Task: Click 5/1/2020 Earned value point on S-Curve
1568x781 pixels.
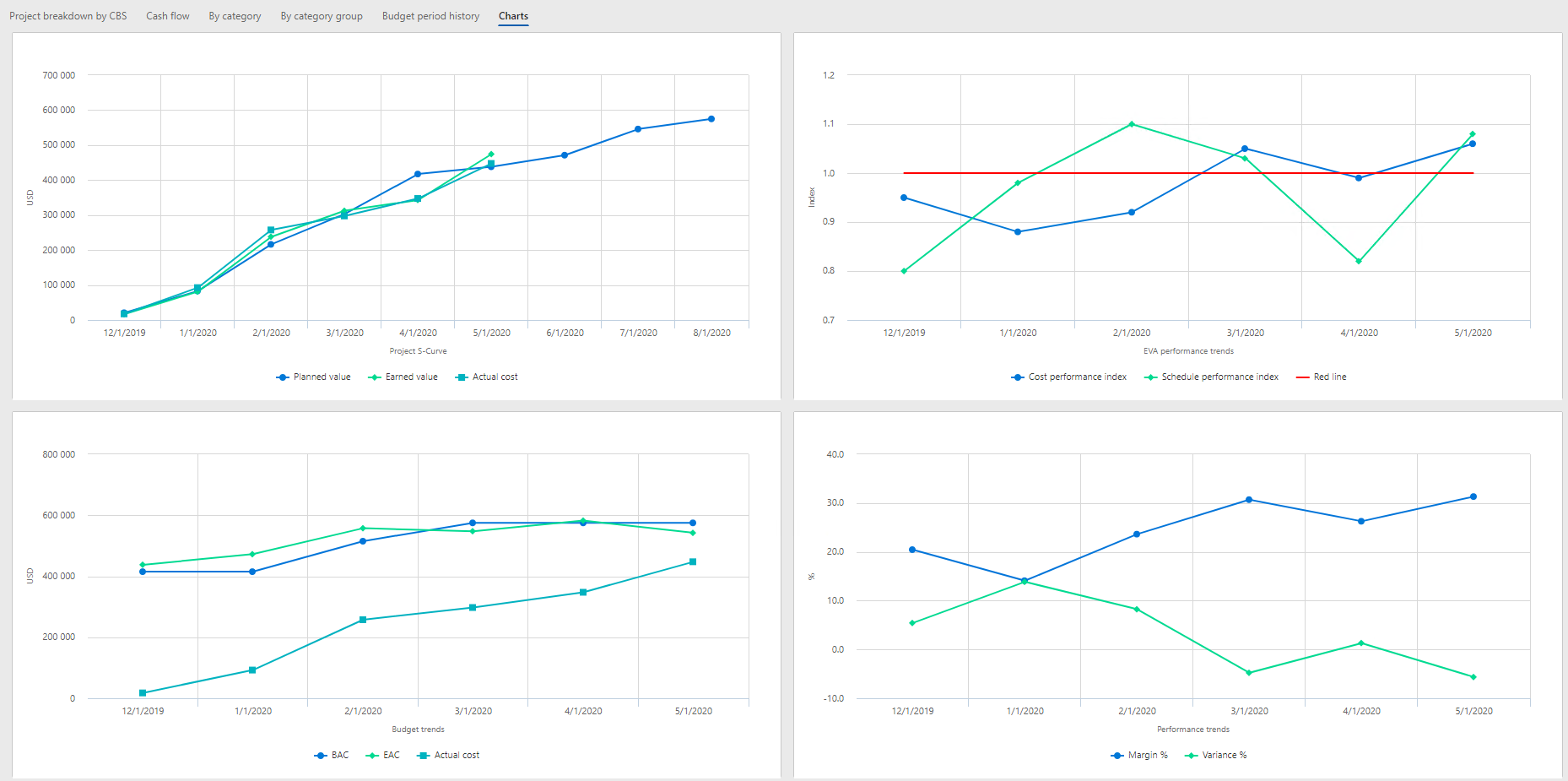Action: coord(491,155)
